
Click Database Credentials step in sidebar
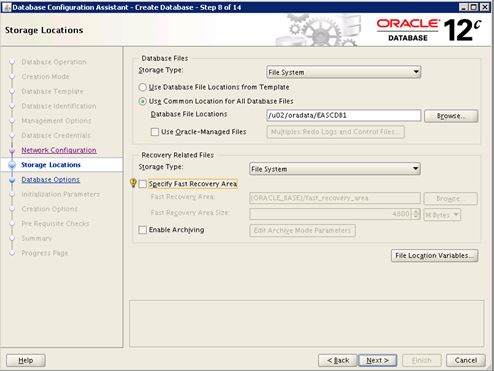pyautogui.click(x=56, y=136)
